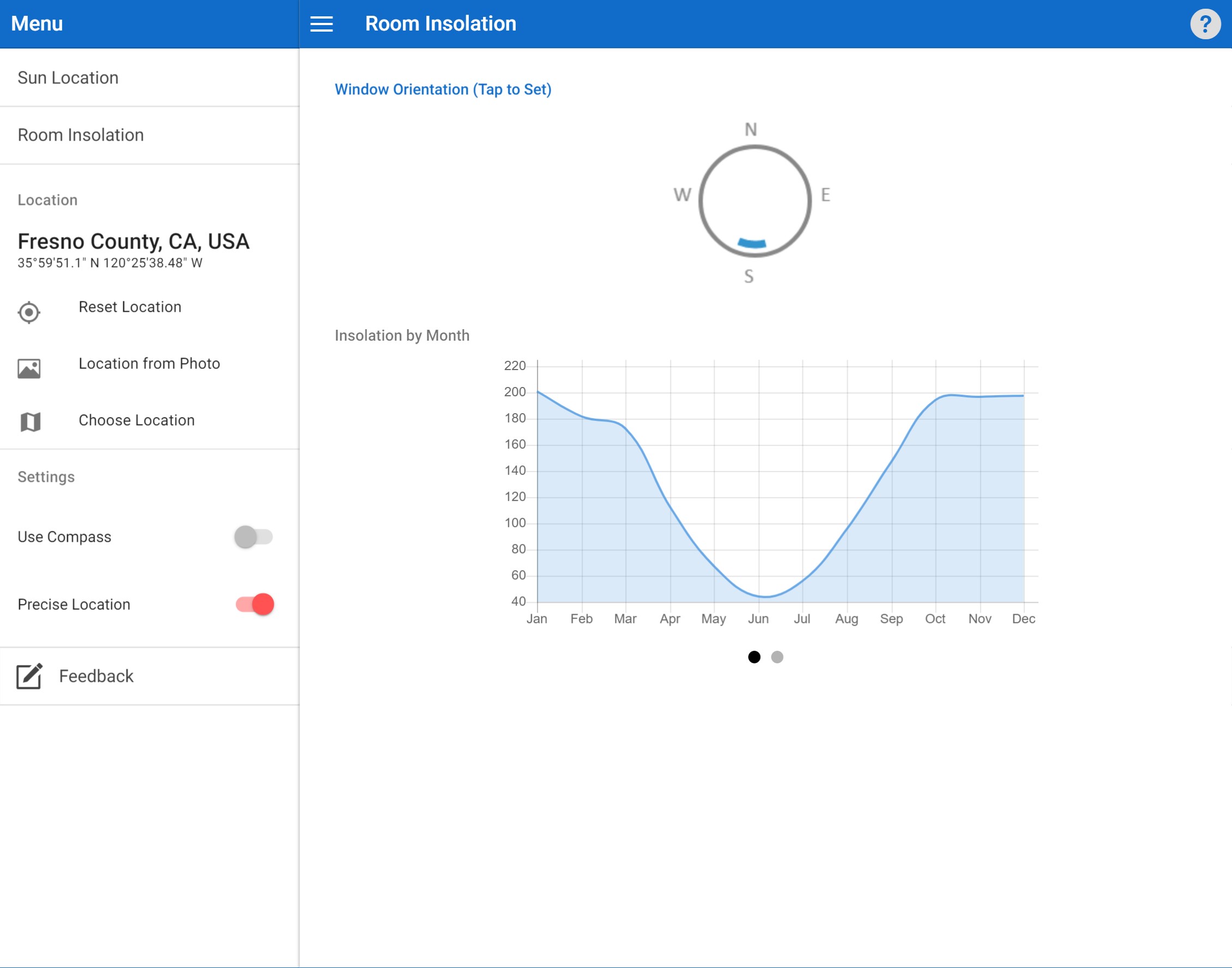
Task: Open Sun Location menu item
Action: (x=68, y=77)
